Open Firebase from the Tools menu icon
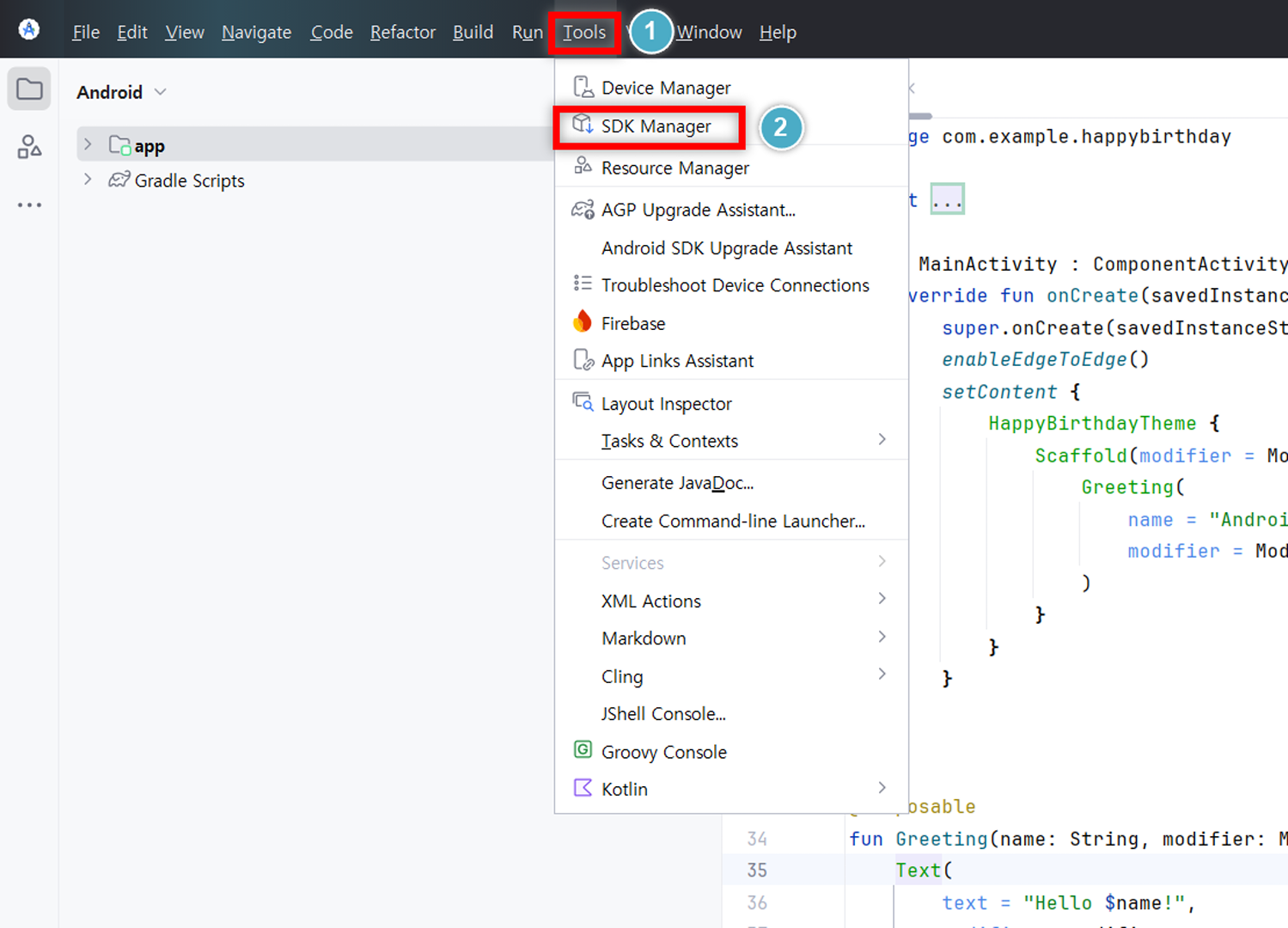 (583, 322)
